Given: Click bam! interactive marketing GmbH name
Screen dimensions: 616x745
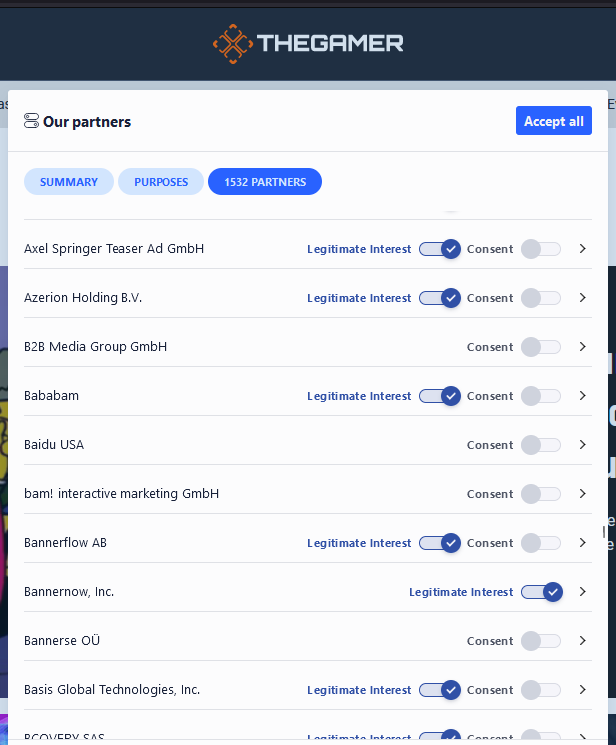Looking at the screenshot, I should tap(122, 494).
